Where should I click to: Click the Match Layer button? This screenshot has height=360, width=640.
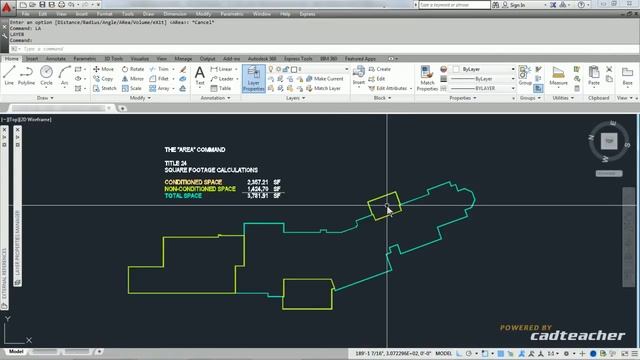323,88
